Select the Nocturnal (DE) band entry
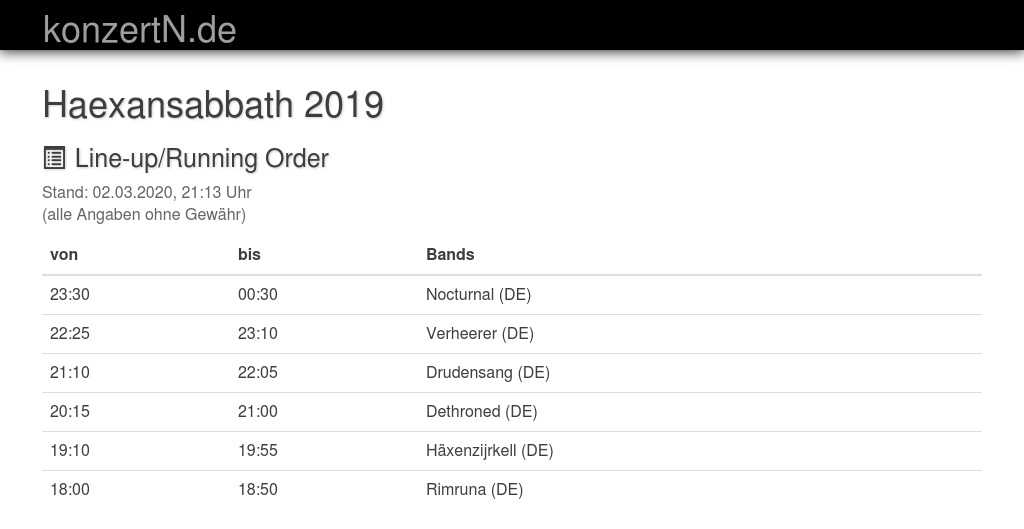Viewport: 1024px width, 529px height. click(x=478, y=294)
